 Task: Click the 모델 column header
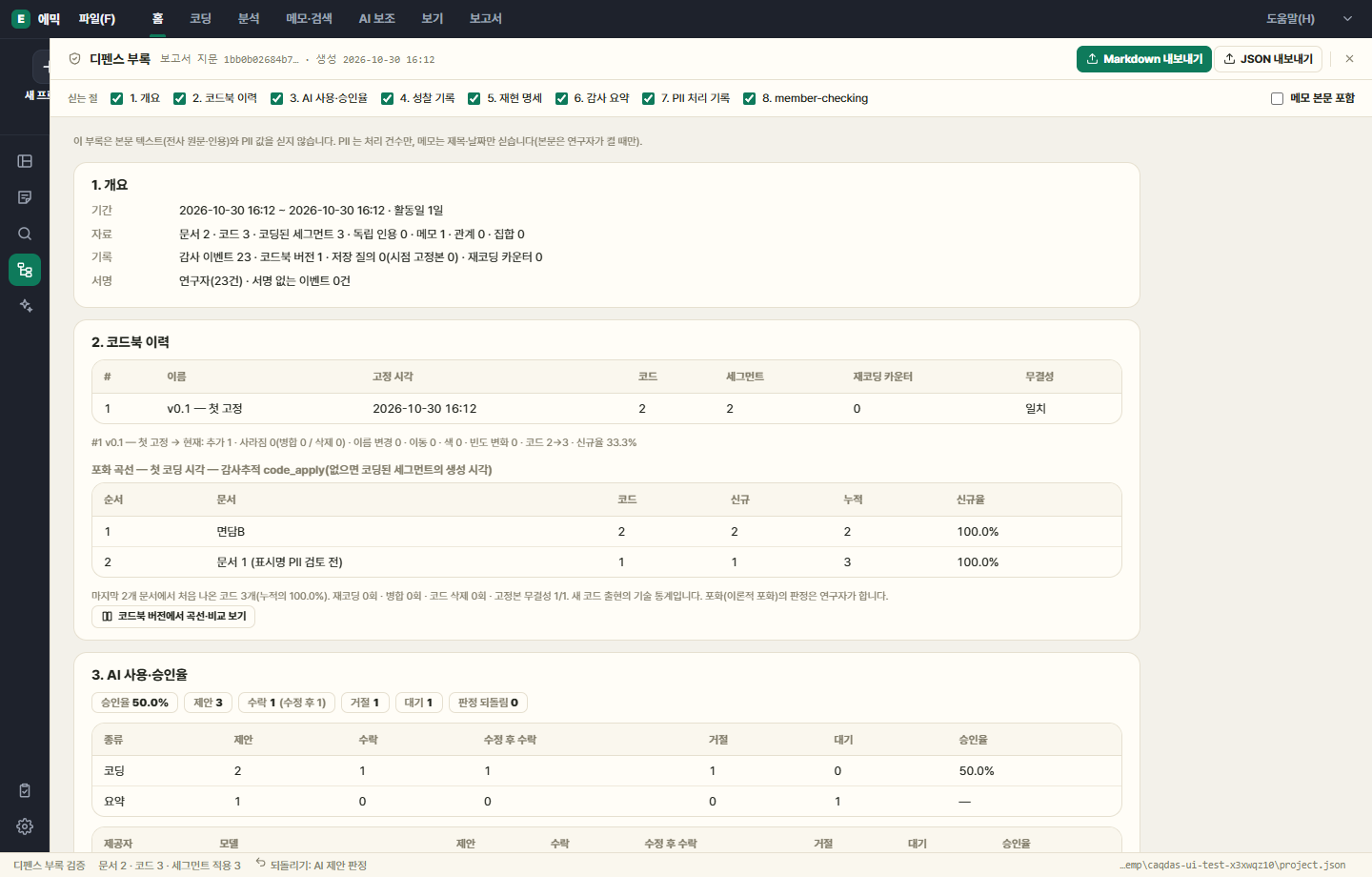[x=229, y=844]
